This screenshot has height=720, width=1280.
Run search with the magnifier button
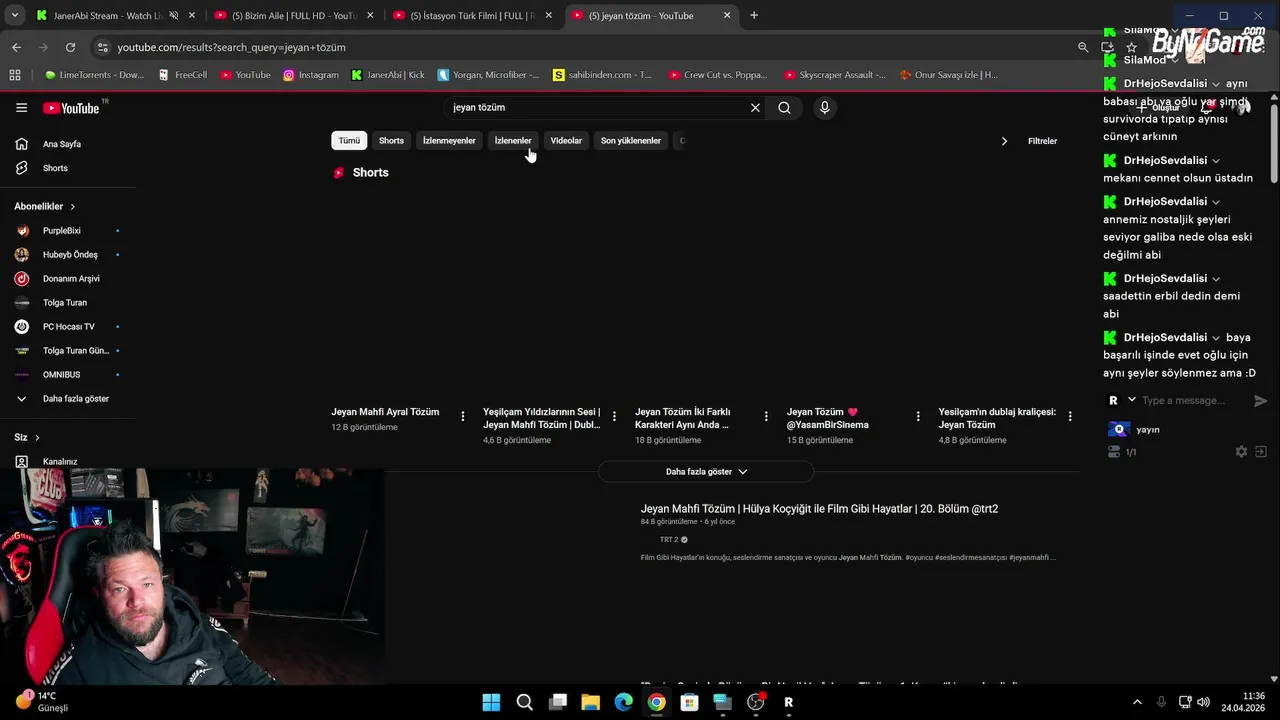(784, 108)
